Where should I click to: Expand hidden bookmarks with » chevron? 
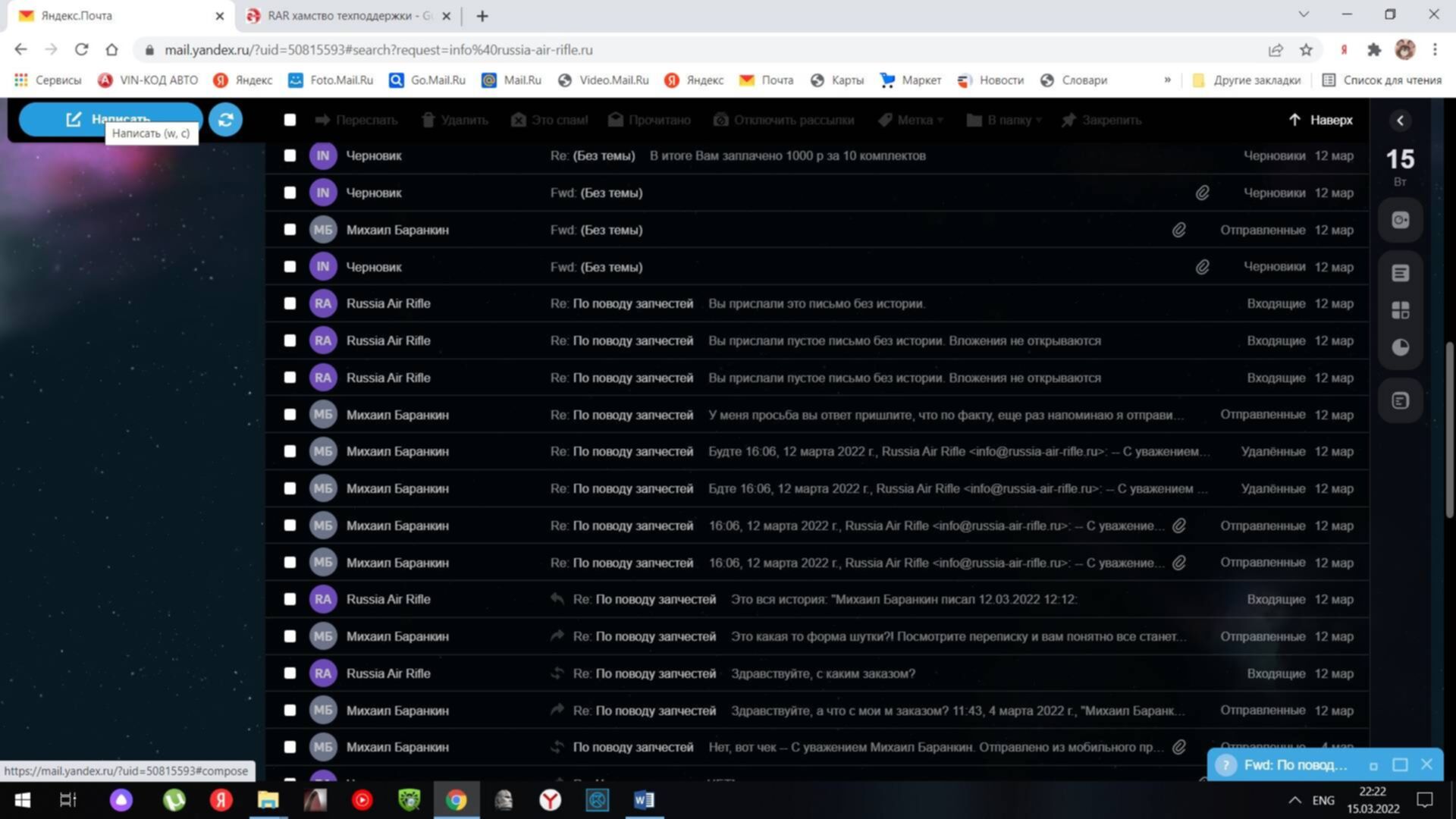pos(1167,80)
